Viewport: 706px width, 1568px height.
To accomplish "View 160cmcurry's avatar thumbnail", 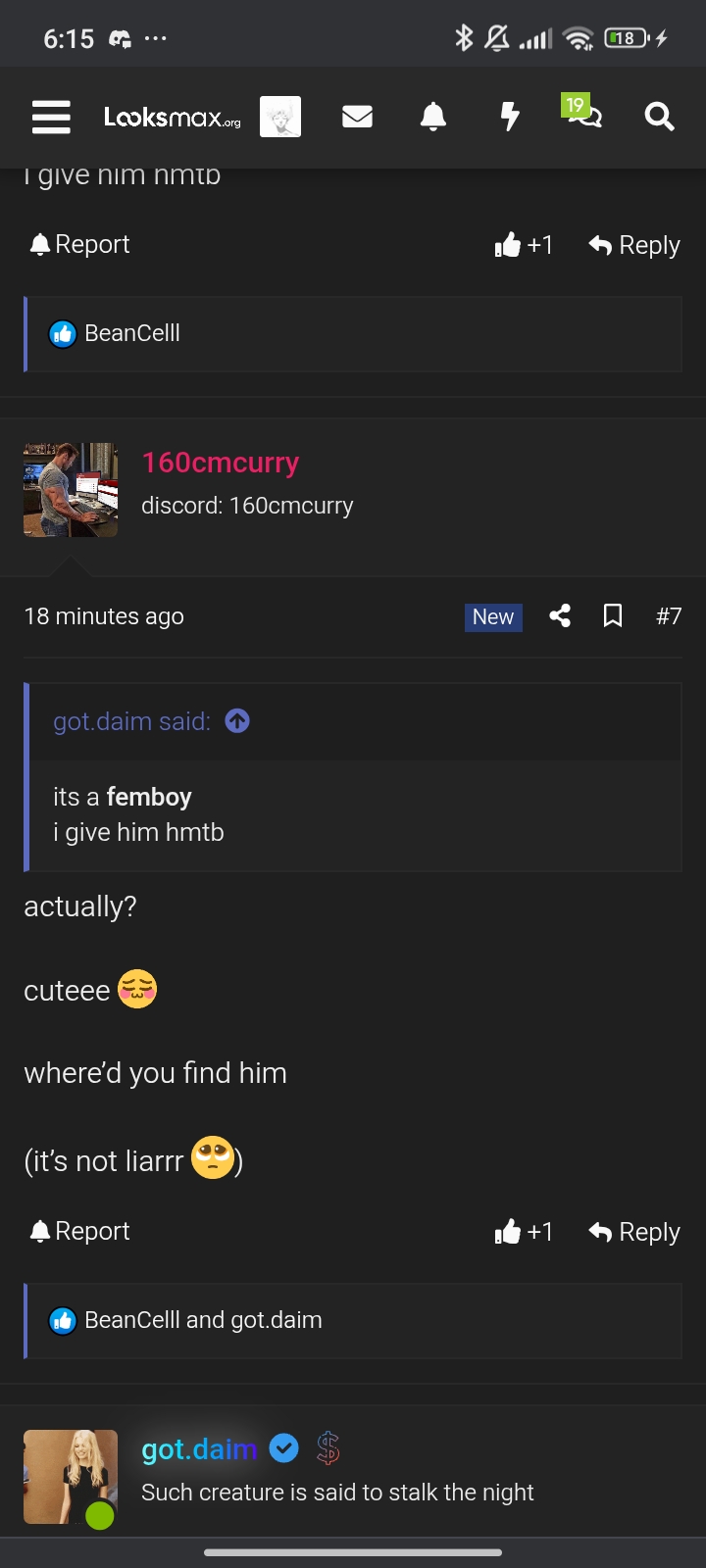I will [x=71, y=490].
